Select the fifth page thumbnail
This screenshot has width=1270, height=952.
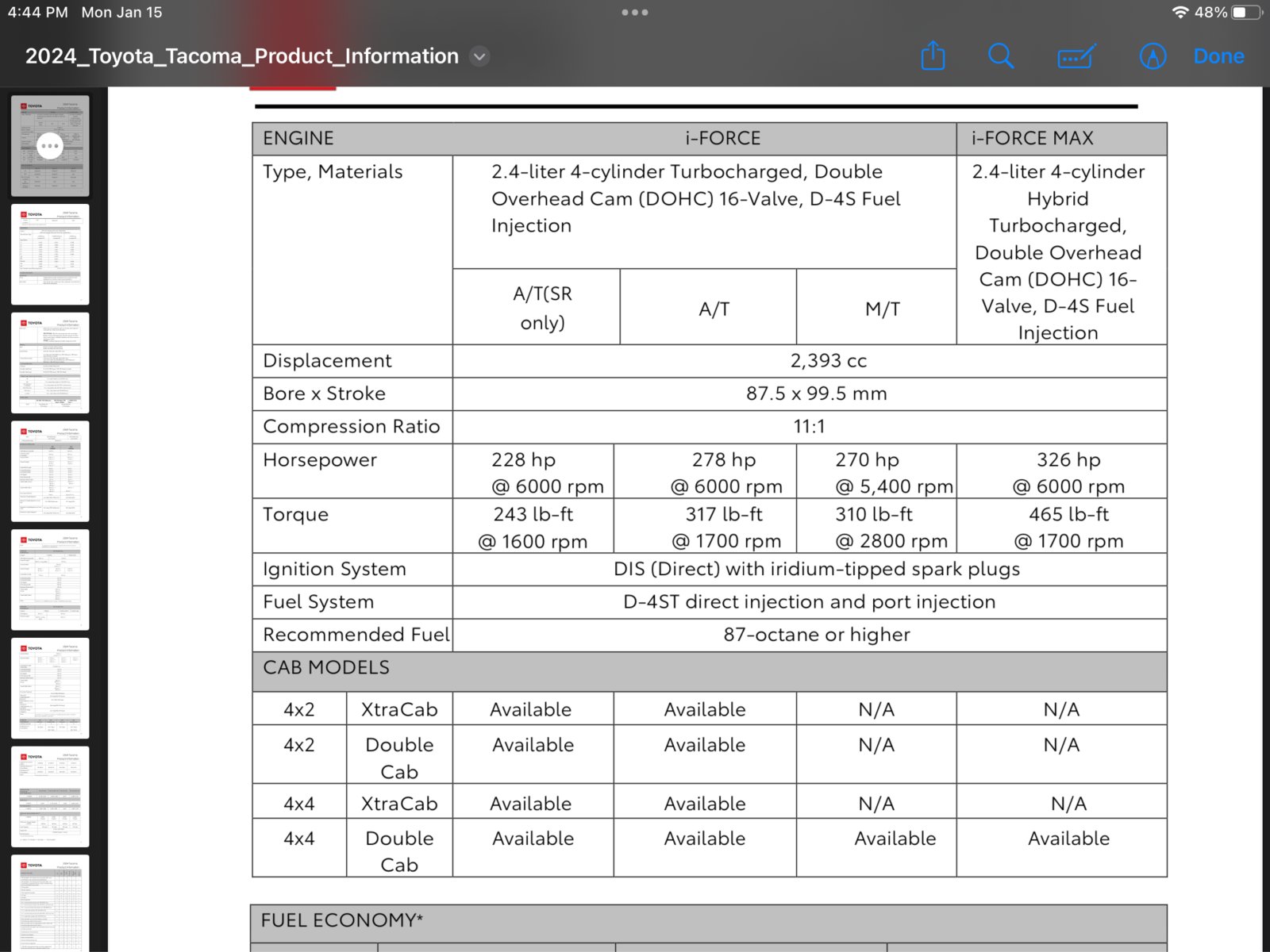(50, 580)
